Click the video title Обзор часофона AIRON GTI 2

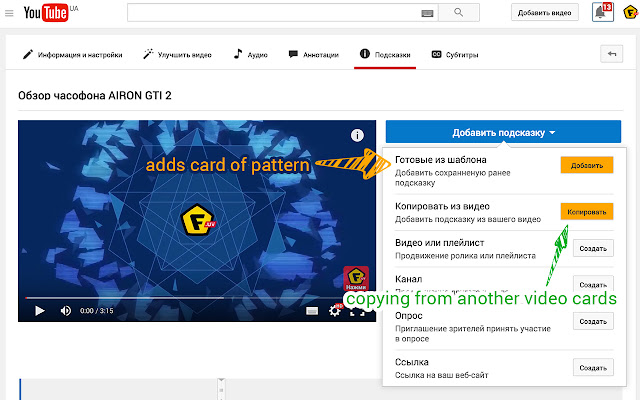[95, 96]
